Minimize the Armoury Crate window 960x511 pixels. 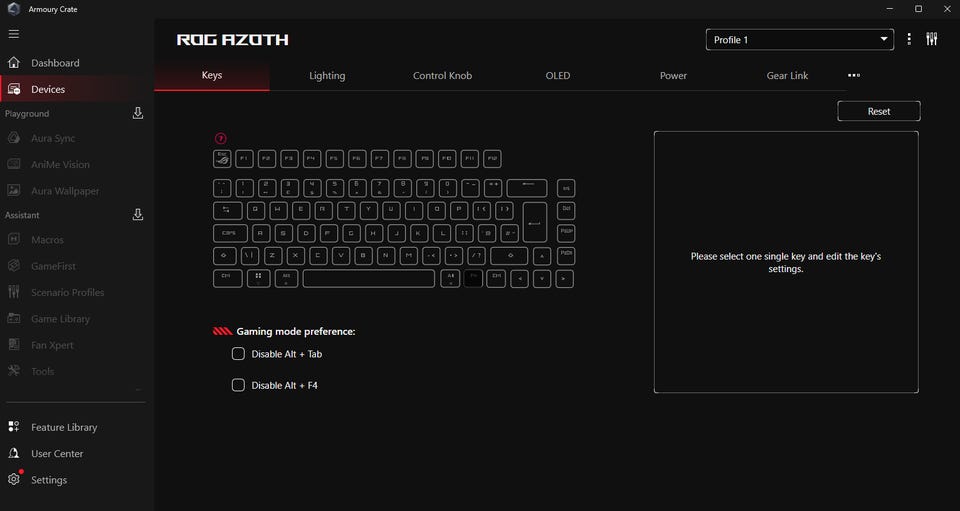click(x=890, y=9)
